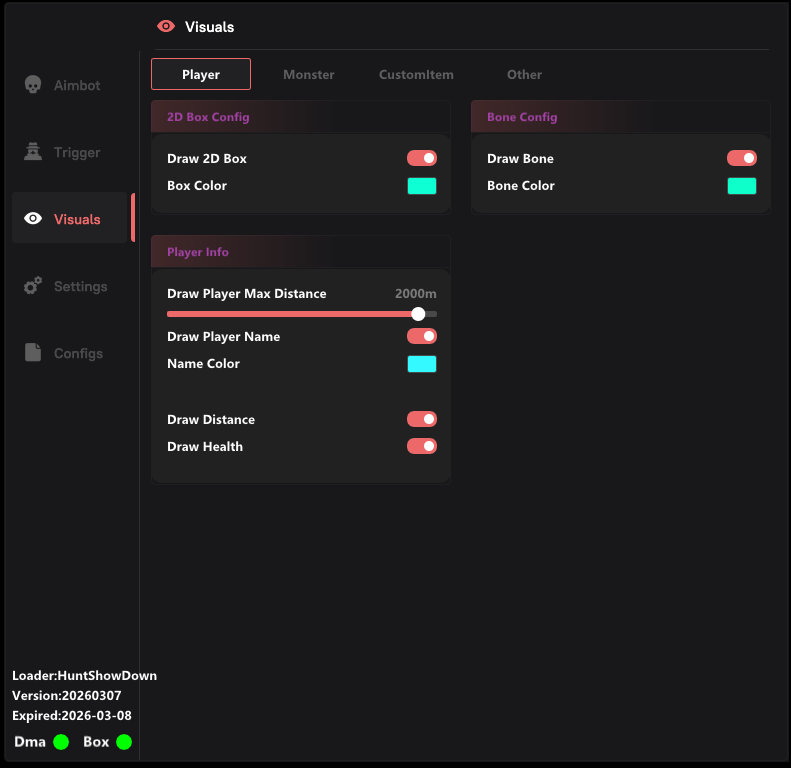791x768 pixels.
Task: Open the Box Color swatch
Action: pos(421,186)
